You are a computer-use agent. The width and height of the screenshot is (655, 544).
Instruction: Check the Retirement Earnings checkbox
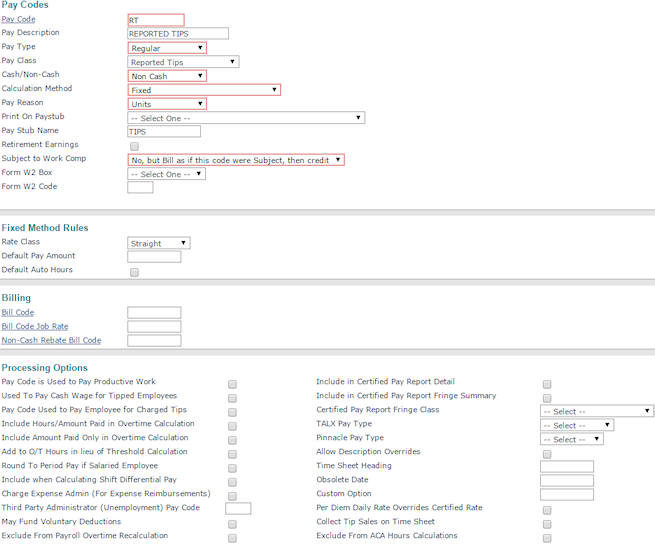(134, 146)
